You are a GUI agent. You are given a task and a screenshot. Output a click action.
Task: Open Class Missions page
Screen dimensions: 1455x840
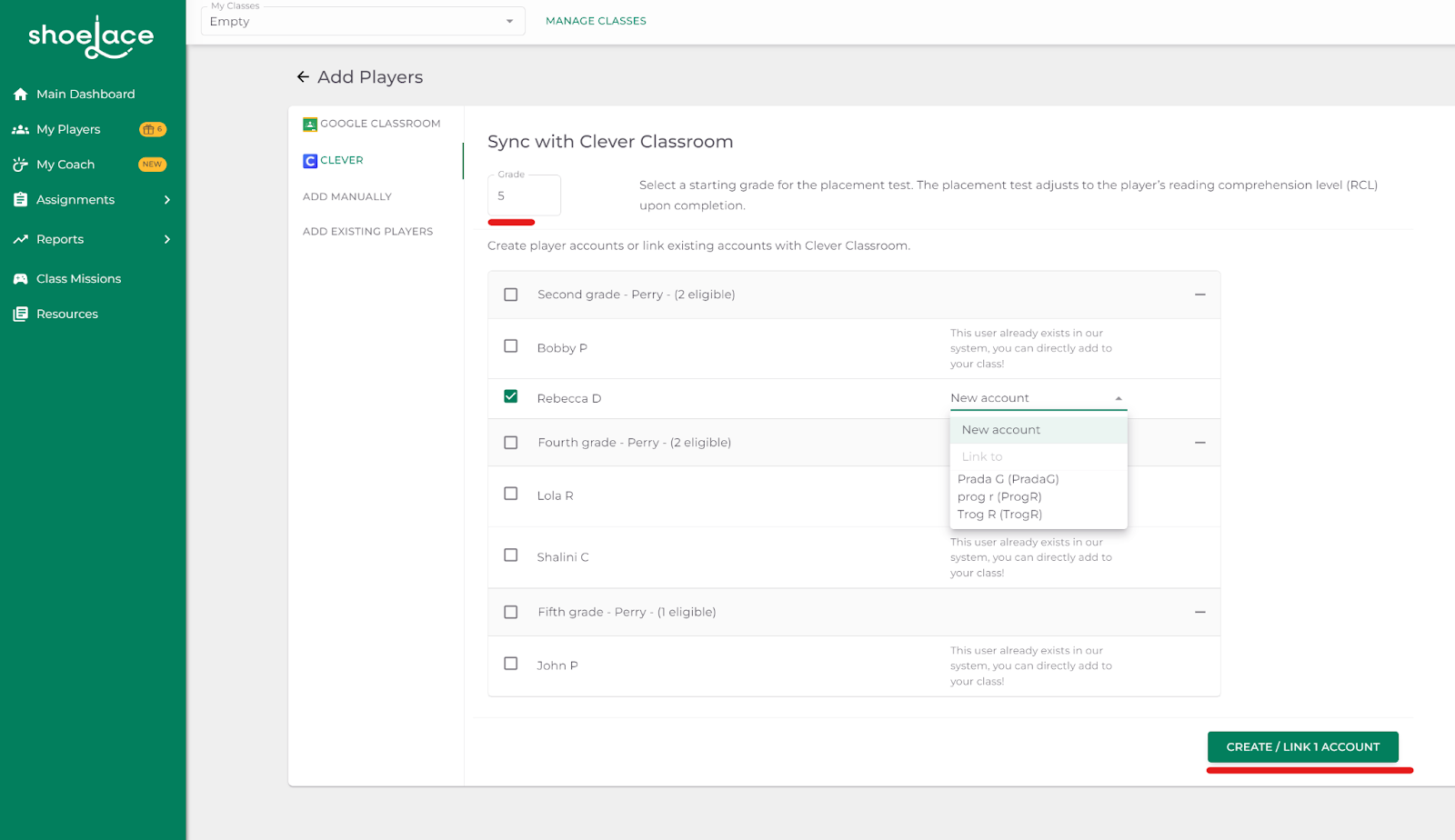[78, 279]
